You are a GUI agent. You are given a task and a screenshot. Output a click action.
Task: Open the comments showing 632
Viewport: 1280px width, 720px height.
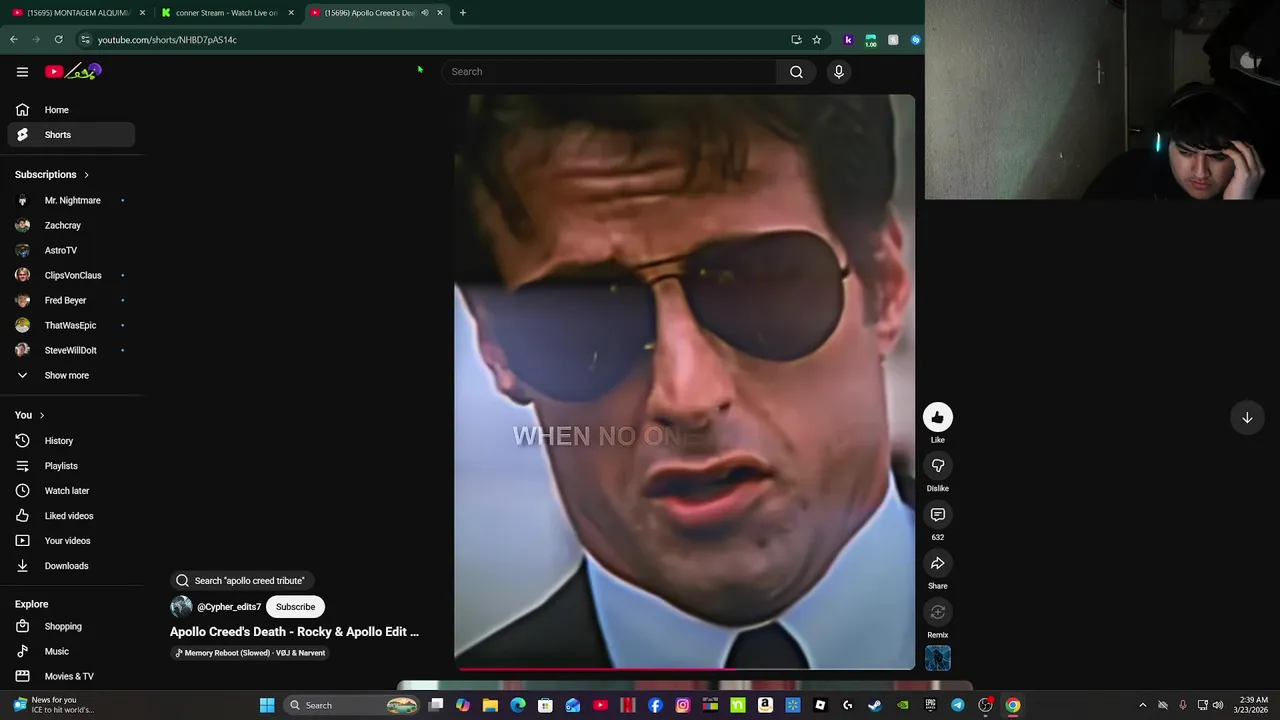937,515
